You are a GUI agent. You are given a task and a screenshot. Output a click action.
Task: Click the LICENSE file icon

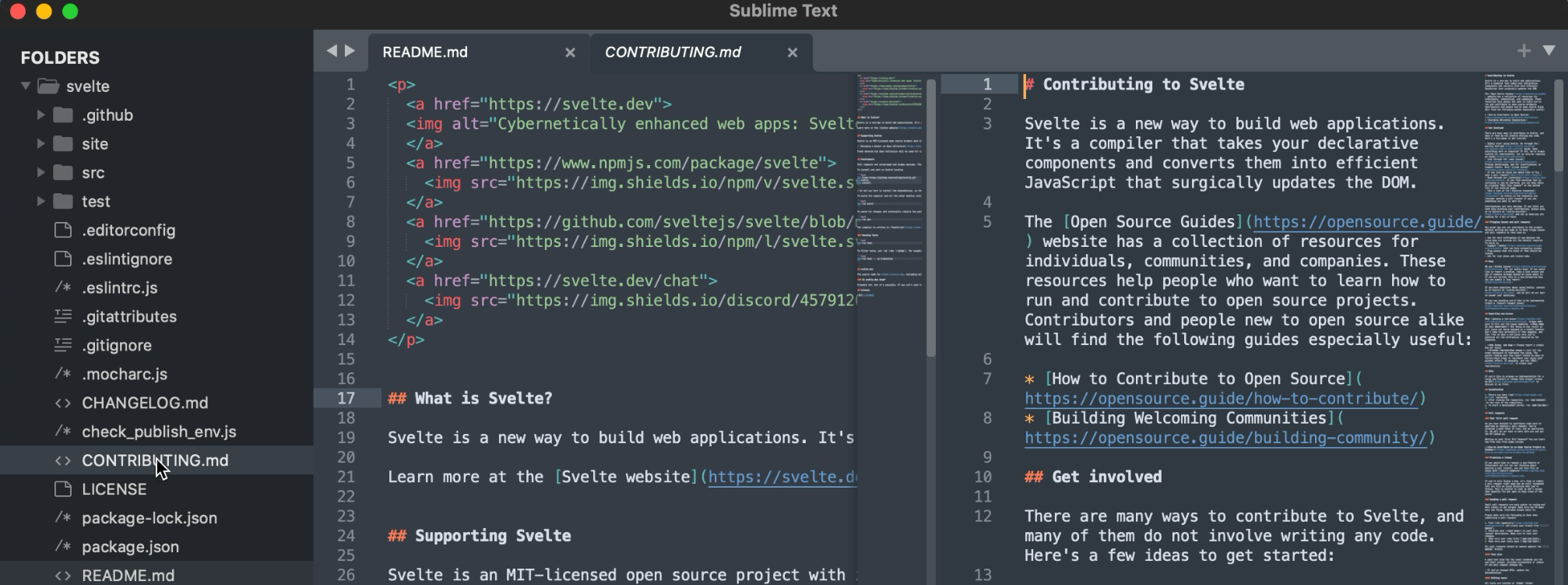click(x=63, y=489)
